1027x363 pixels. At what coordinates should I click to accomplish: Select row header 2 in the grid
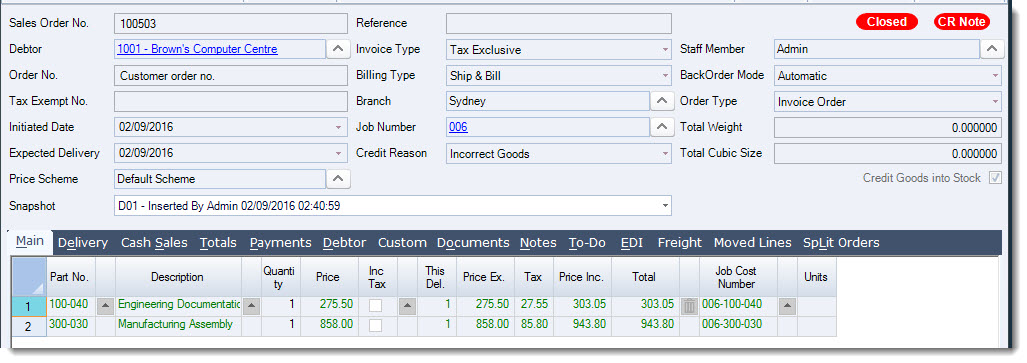29,326
